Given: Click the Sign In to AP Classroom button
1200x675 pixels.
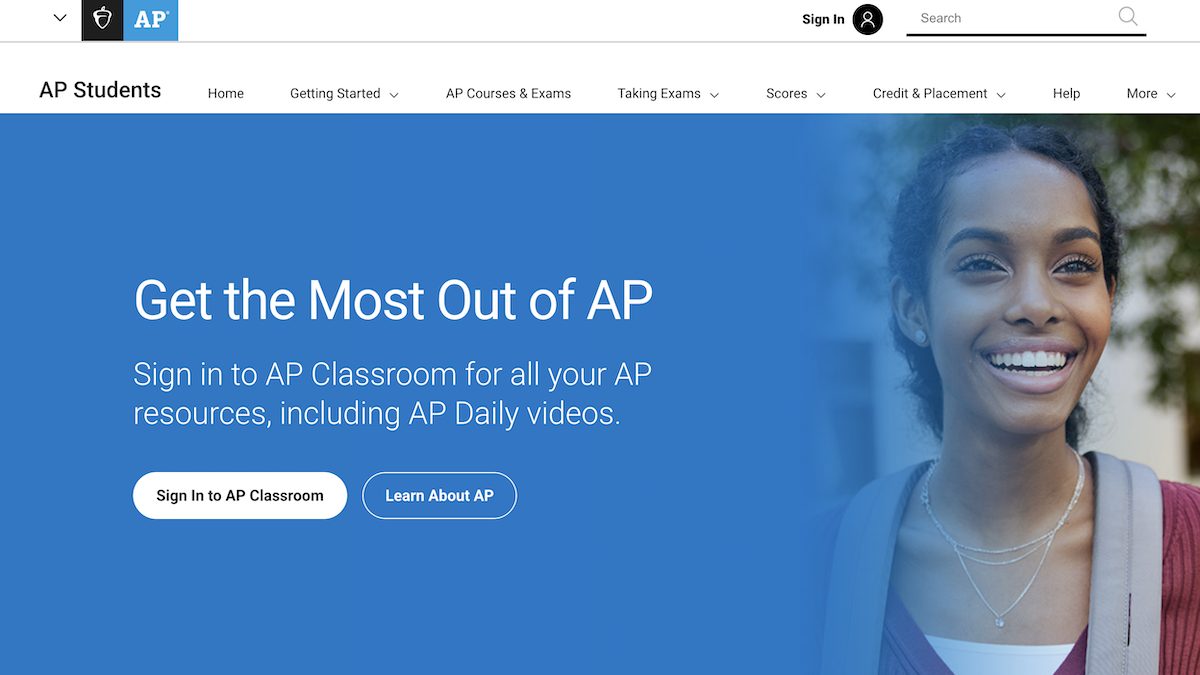Looking at the screenshot, I should pos(239,495).
